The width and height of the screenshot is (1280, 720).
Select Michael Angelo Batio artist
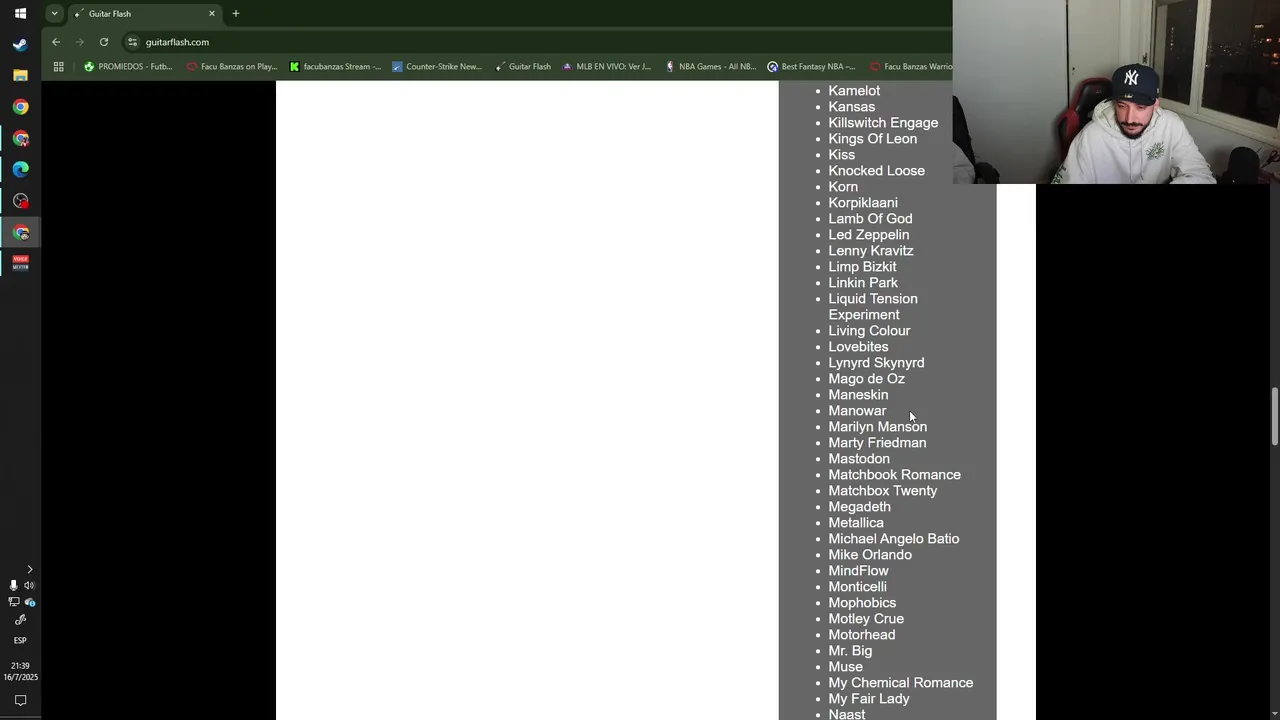point(893,539)
